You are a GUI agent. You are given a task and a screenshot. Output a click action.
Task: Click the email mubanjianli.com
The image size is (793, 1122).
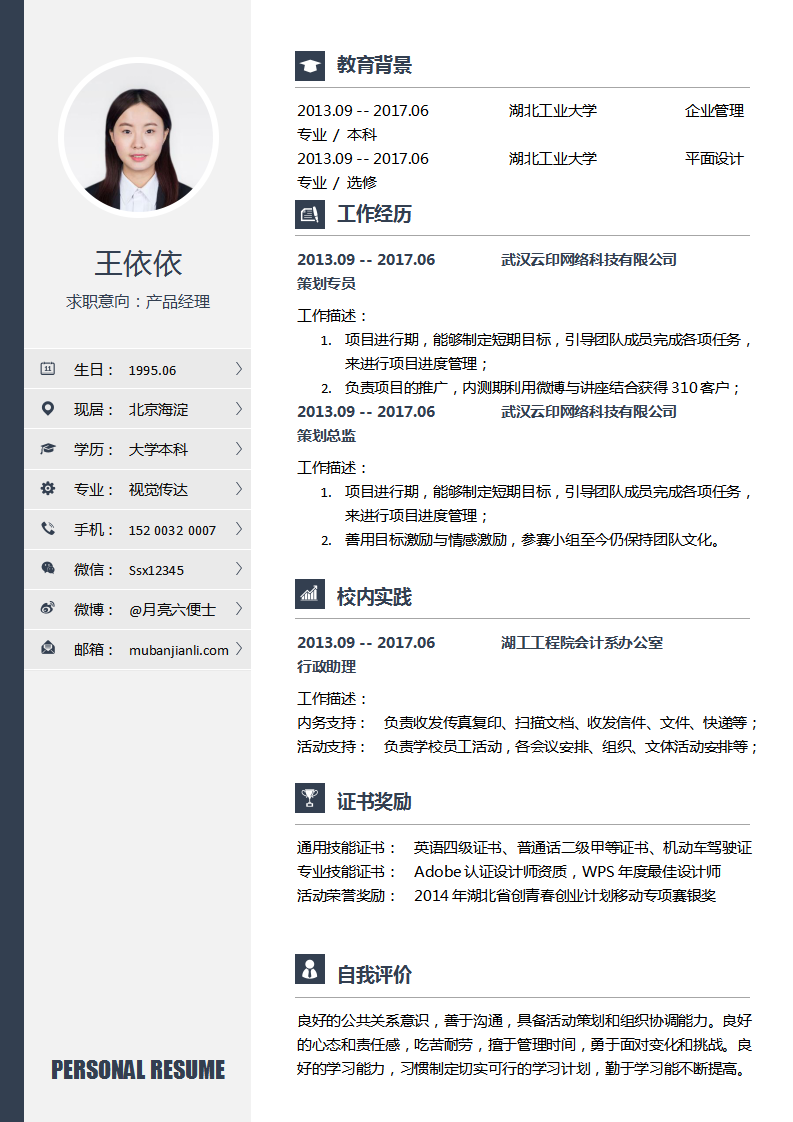click(x=179, y=650)
